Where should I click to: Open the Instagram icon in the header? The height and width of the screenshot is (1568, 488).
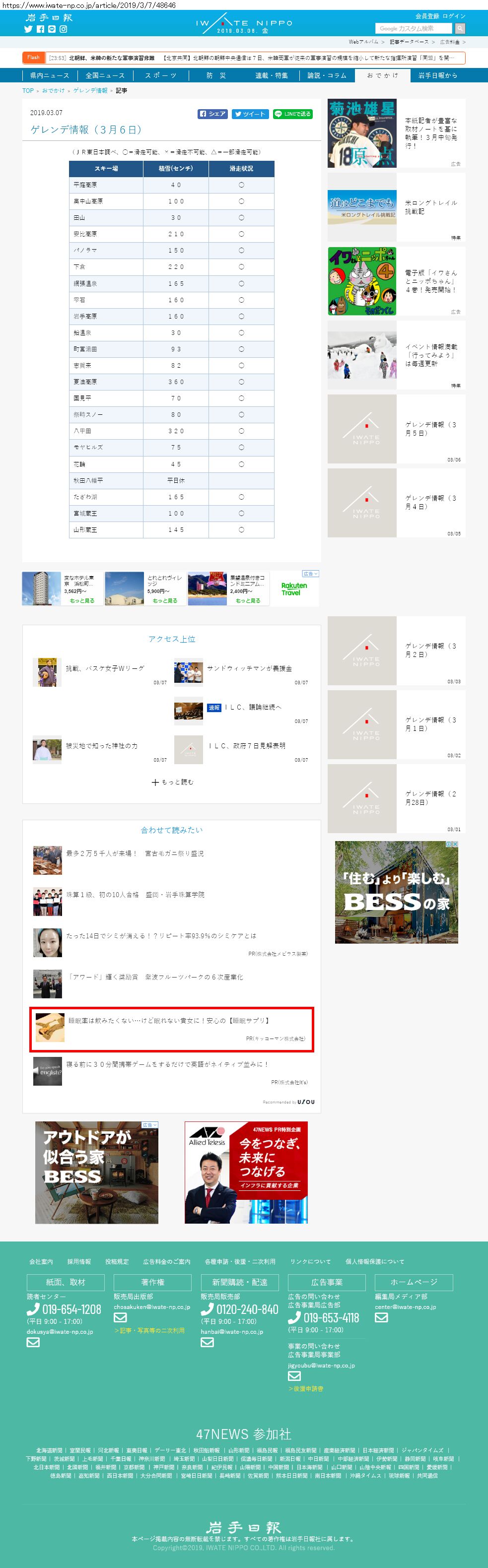click(64, 29)
